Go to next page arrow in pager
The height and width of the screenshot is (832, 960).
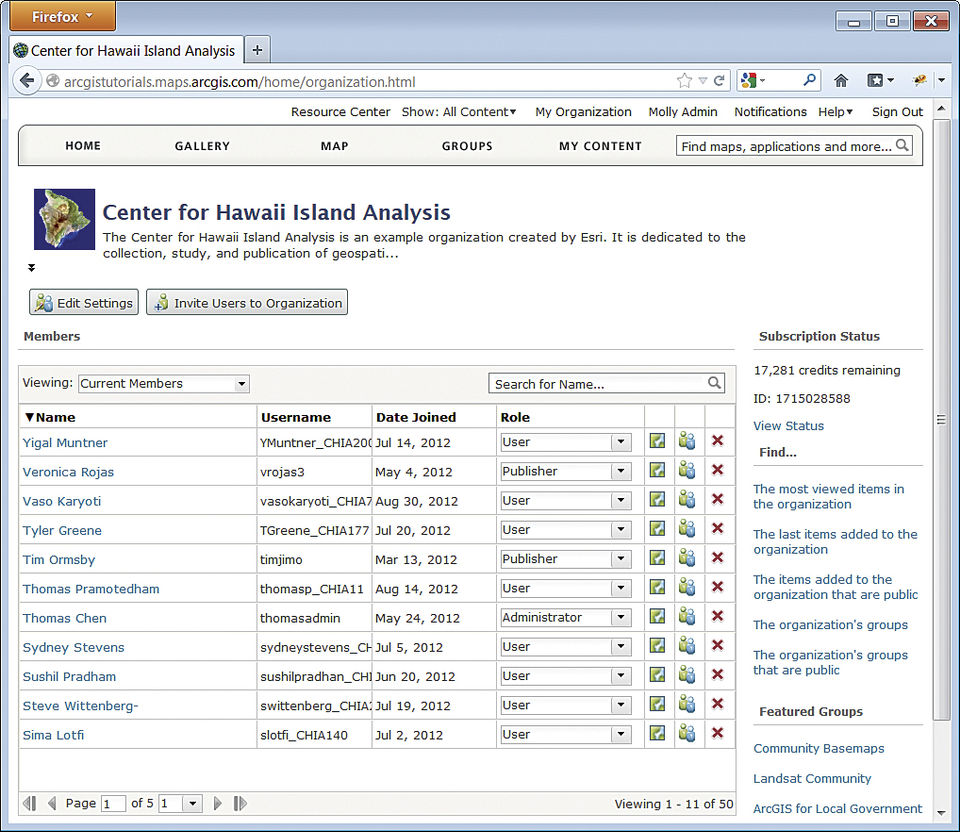pos(217,803)
